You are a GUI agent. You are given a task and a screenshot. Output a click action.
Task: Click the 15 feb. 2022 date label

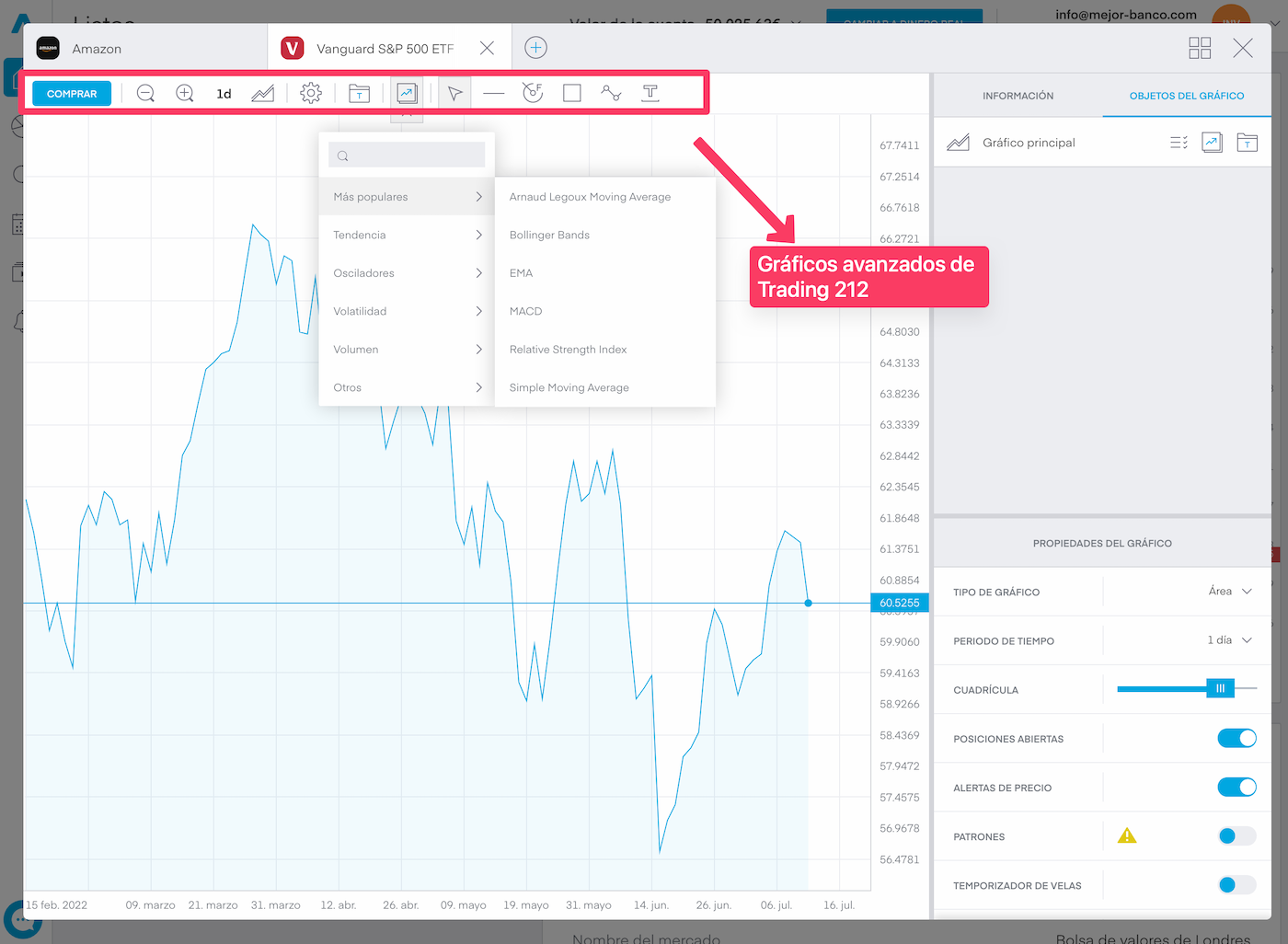(x=57, y=905)
